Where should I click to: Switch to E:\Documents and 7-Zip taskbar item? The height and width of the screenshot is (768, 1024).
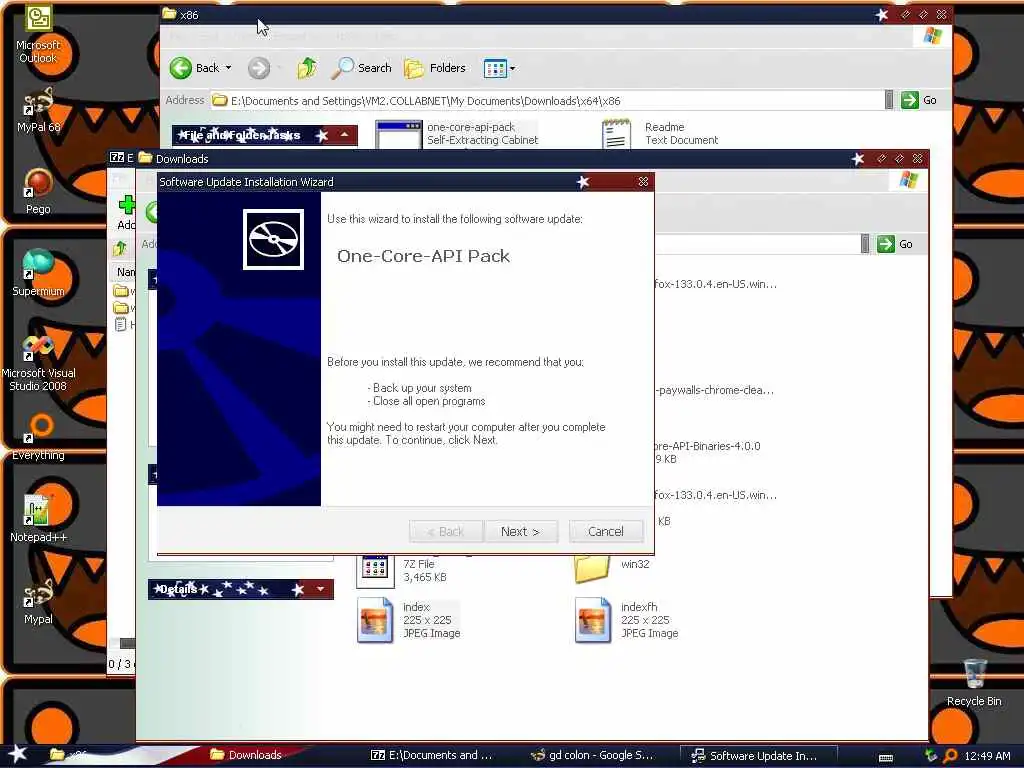click(432, 755)
